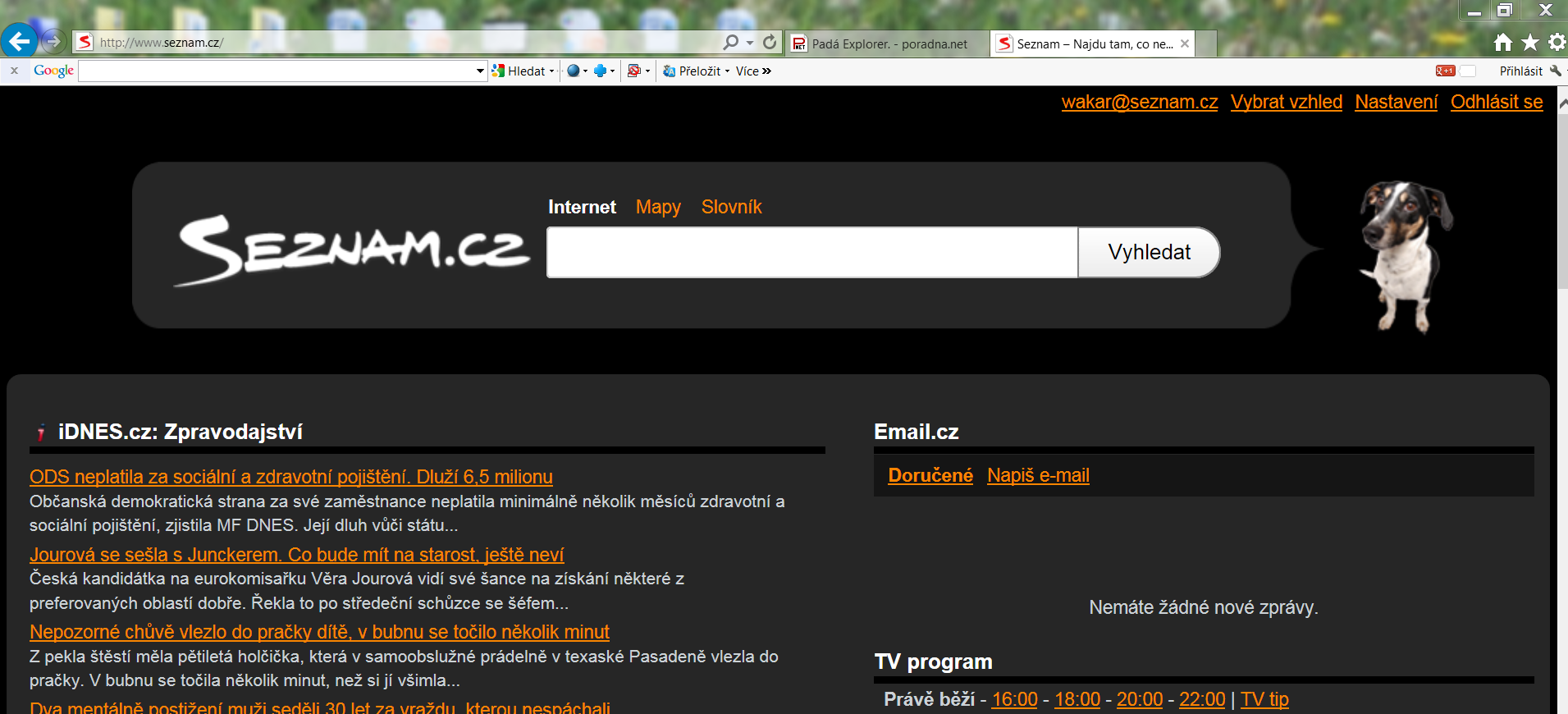Expand the Hledat dropdown arrow
Image resolution: width=1568 pixels, height=714 pixels.
(x=551, y=71)
